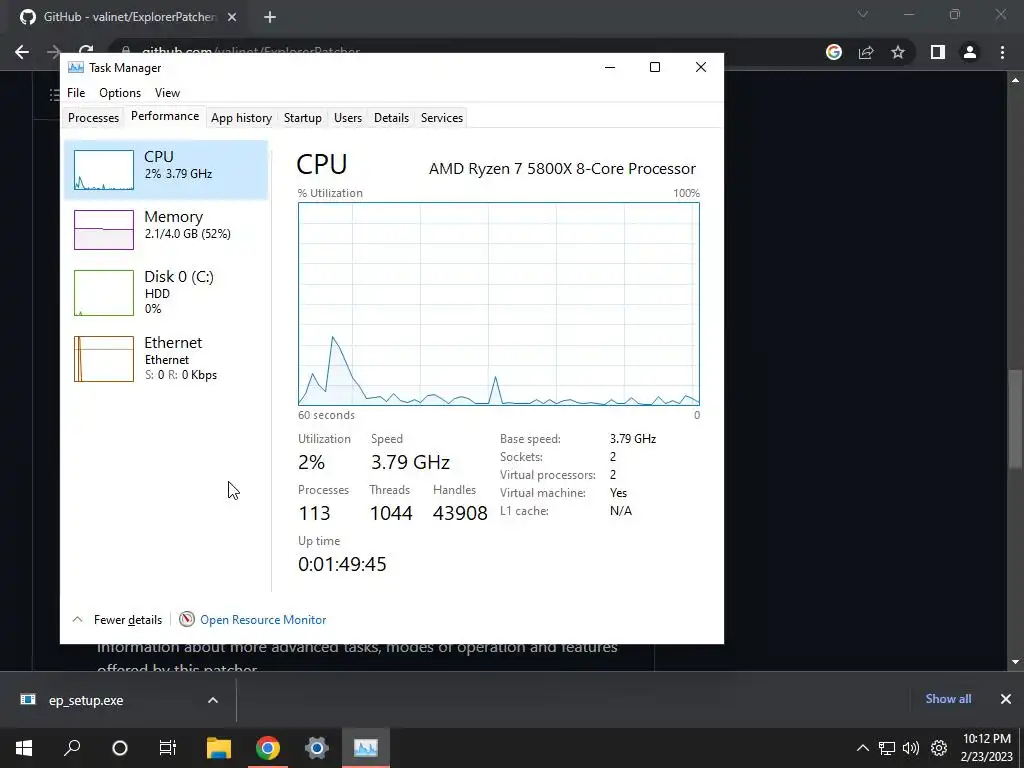Open the Windows Start menu
The height and width of the screenshot is (768, 1024).
[24, 748]
